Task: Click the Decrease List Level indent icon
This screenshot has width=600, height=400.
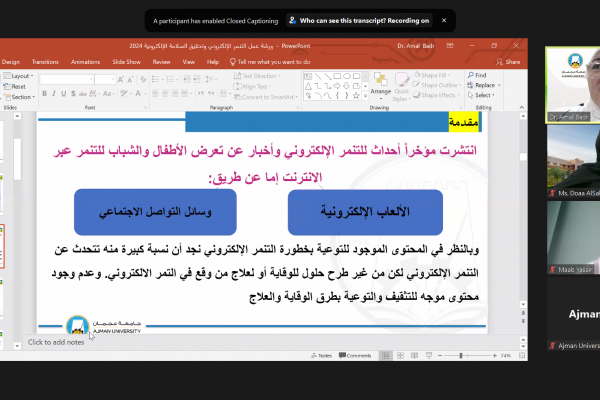Action: pyautogui.click(x=187, y=79)
